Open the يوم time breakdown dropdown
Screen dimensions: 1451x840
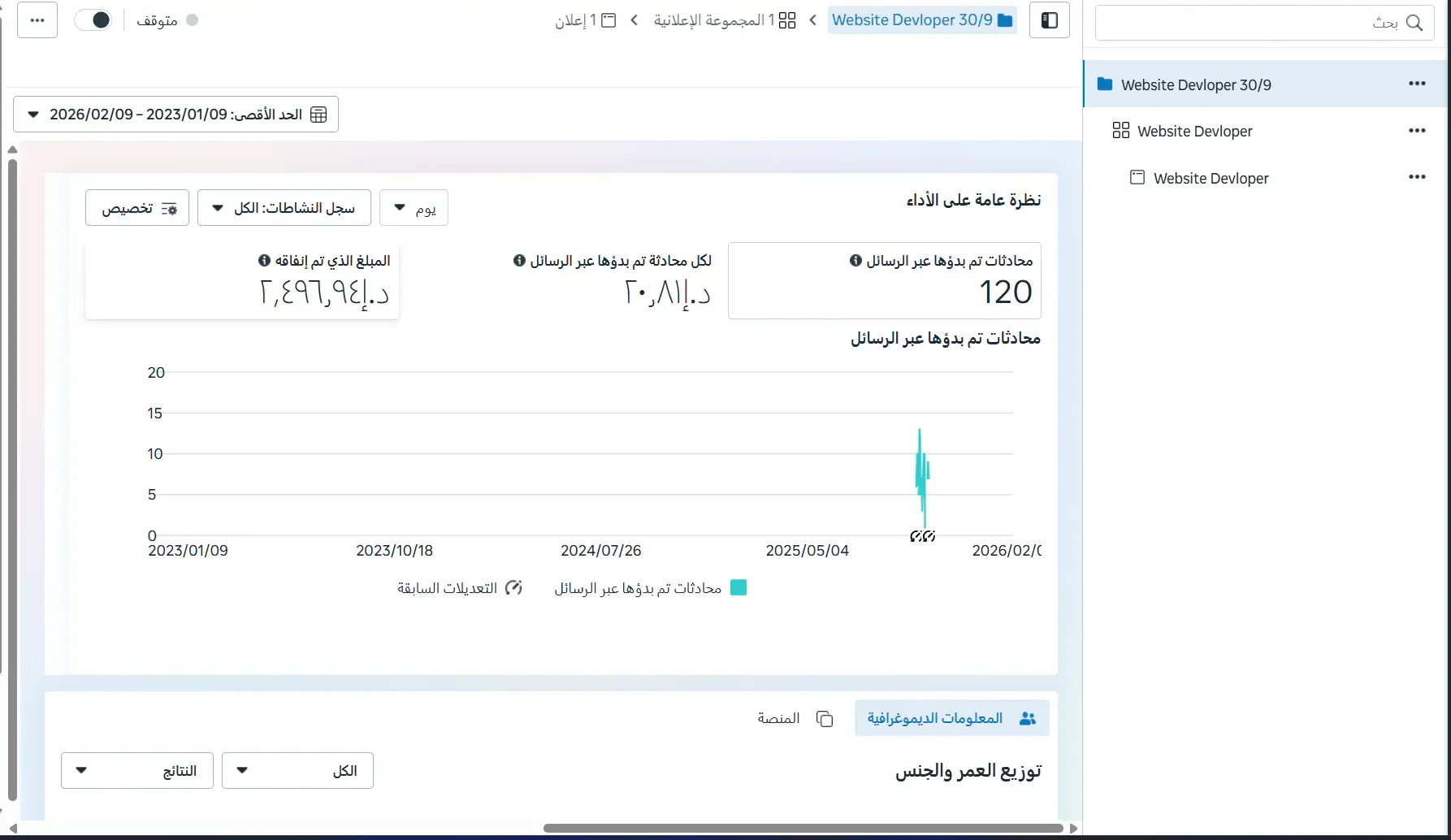tap(414, 207)
